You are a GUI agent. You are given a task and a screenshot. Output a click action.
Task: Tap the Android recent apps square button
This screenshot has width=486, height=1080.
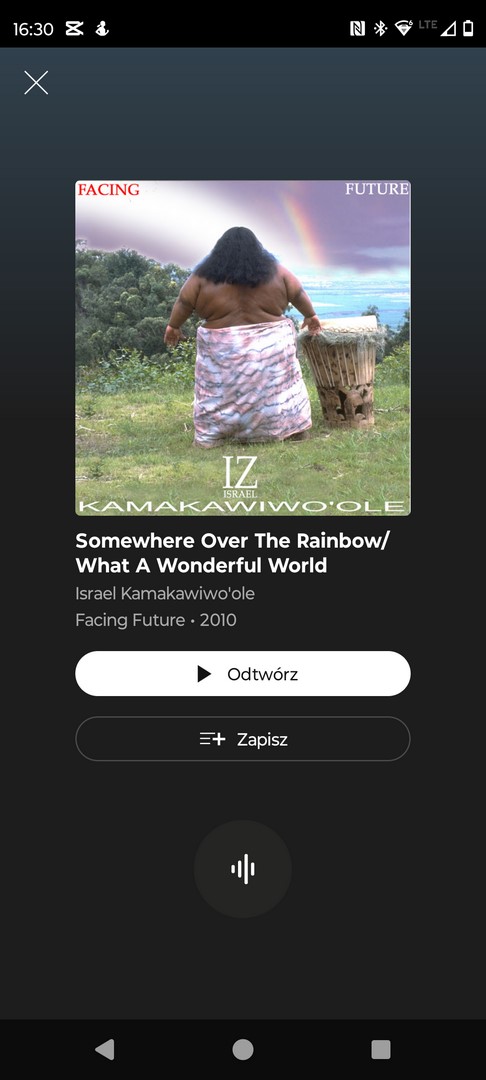pyautogui.click(x=381, y=1050)
